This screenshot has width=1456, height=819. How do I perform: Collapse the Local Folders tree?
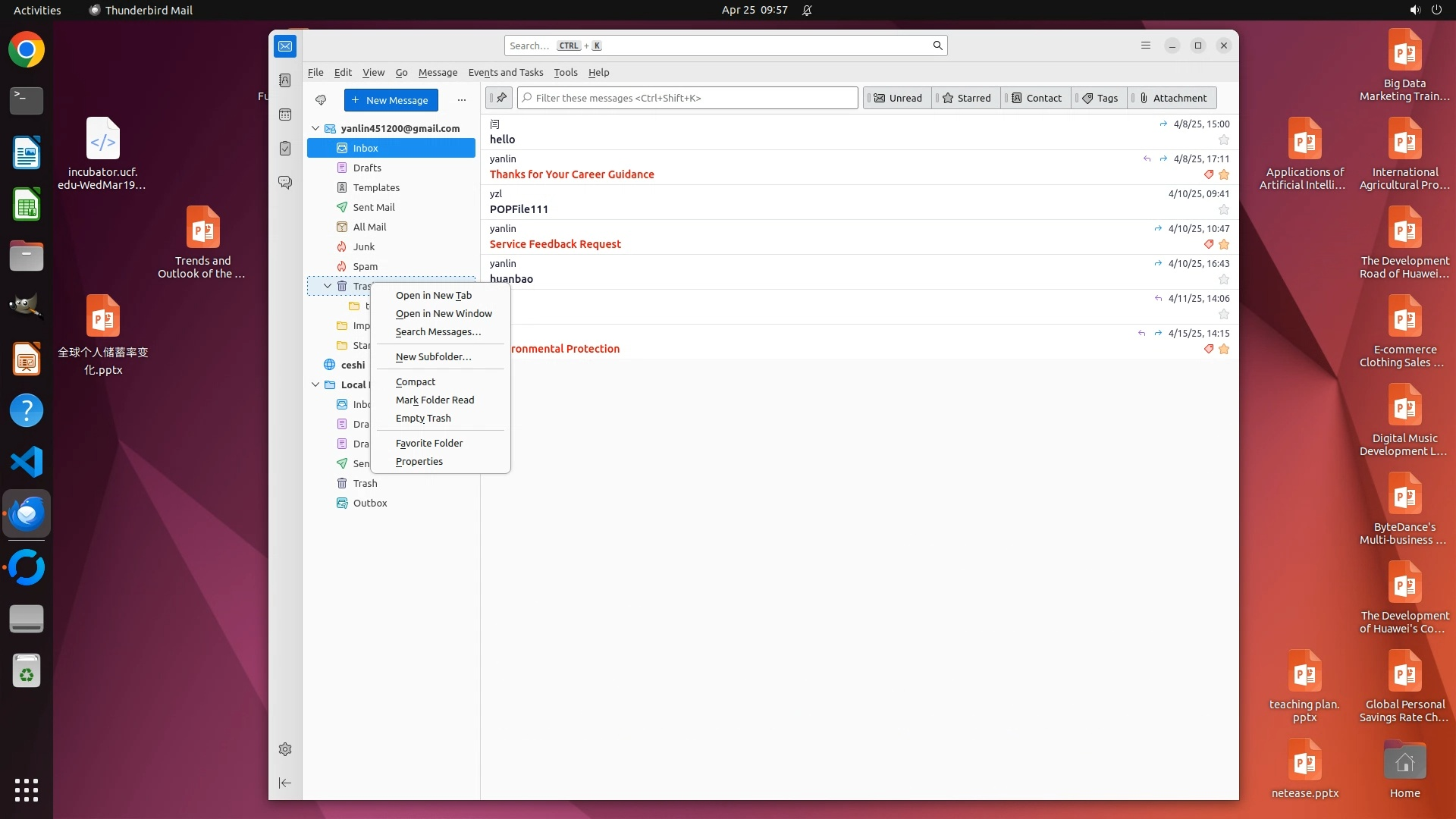click(315, 384)
